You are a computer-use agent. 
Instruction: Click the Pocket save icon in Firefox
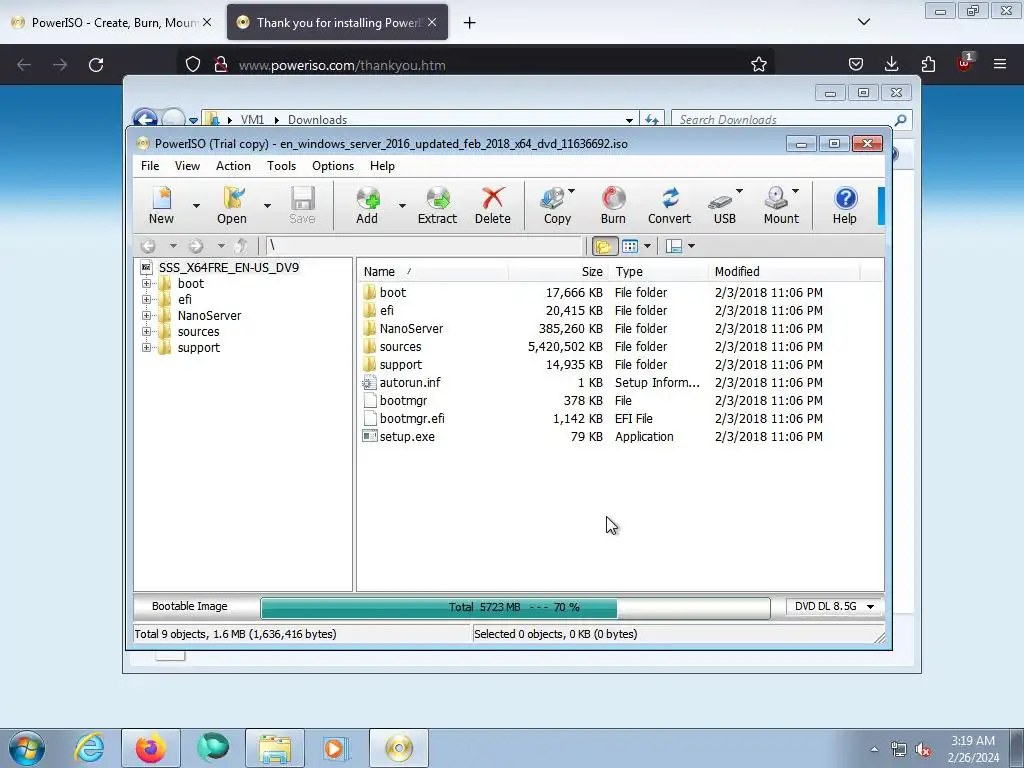pos(856,64)
